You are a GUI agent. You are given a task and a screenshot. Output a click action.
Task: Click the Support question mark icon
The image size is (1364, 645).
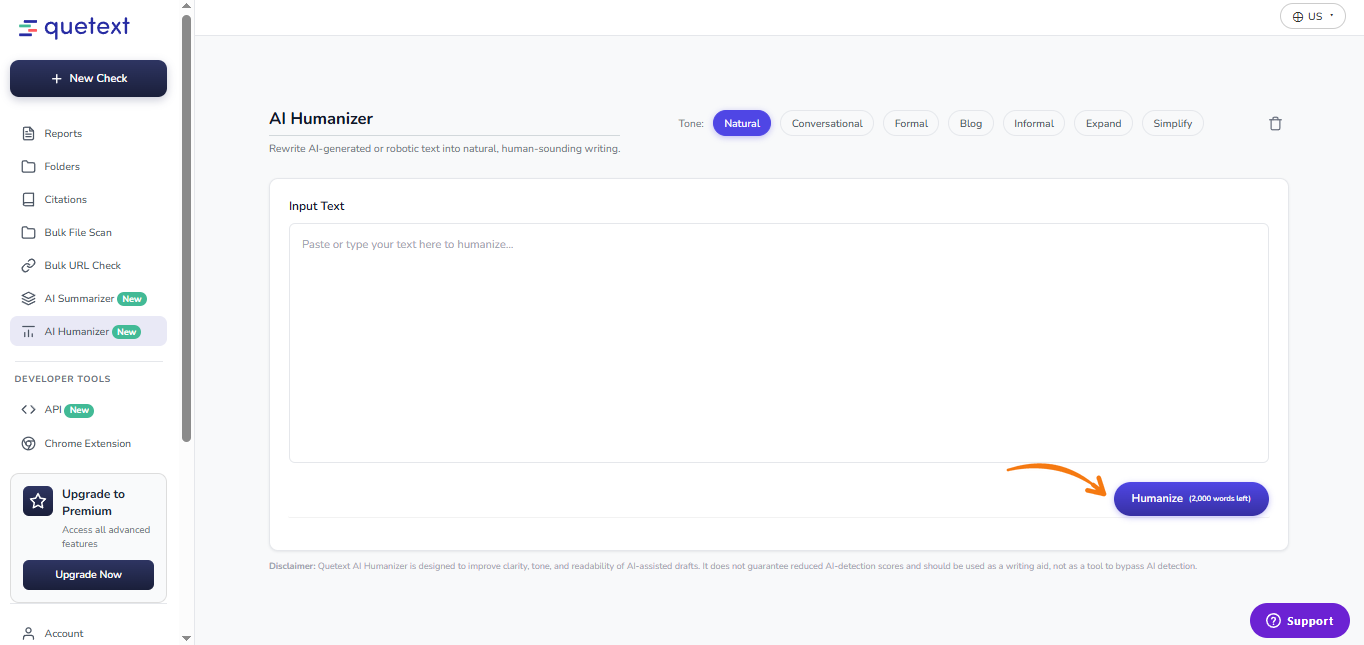[x=1273, y=621]
